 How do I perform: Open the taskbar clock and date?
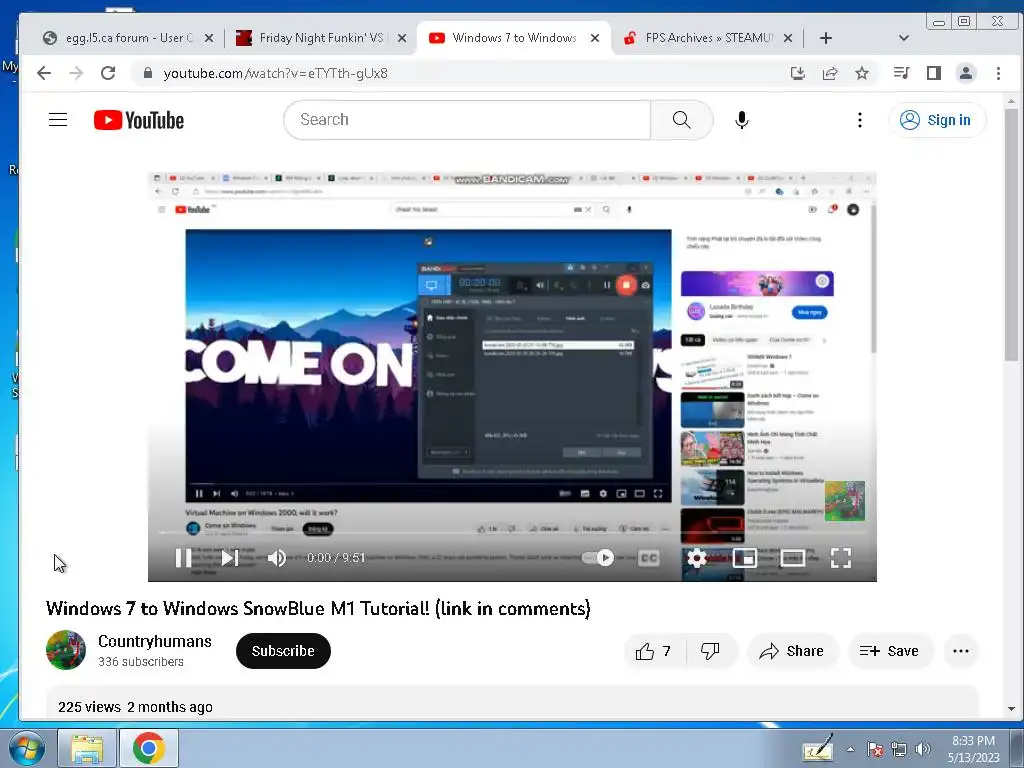tap(973, 749)
